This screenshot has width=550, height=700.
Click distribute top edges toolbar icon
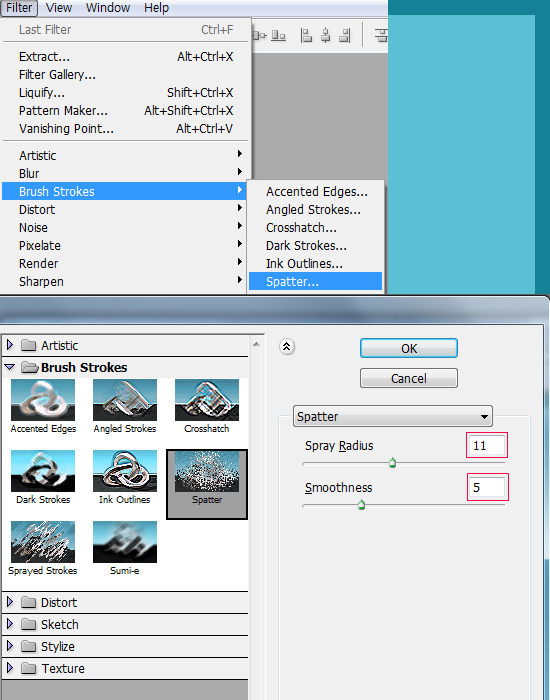click(381, 35)
